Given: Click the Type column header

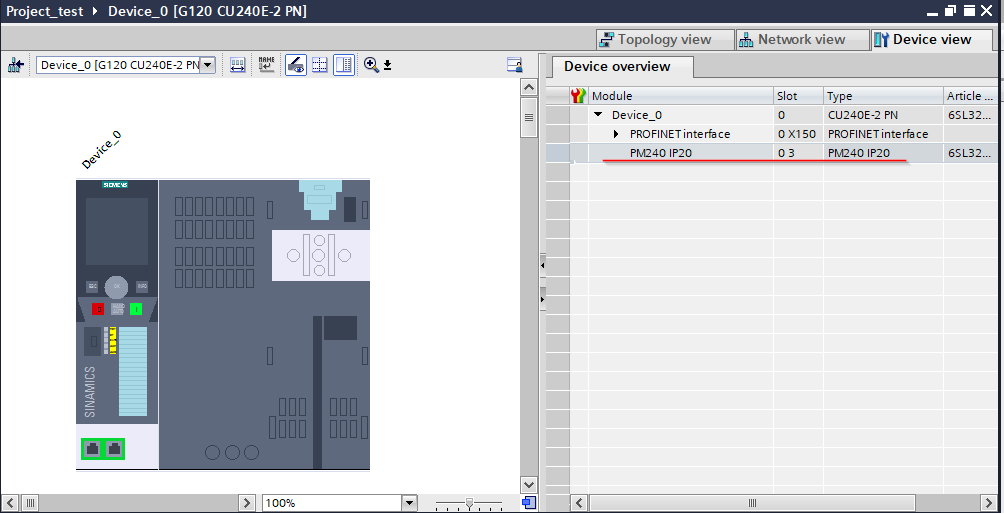Looking at the screenshot, I should coord(883,96).
